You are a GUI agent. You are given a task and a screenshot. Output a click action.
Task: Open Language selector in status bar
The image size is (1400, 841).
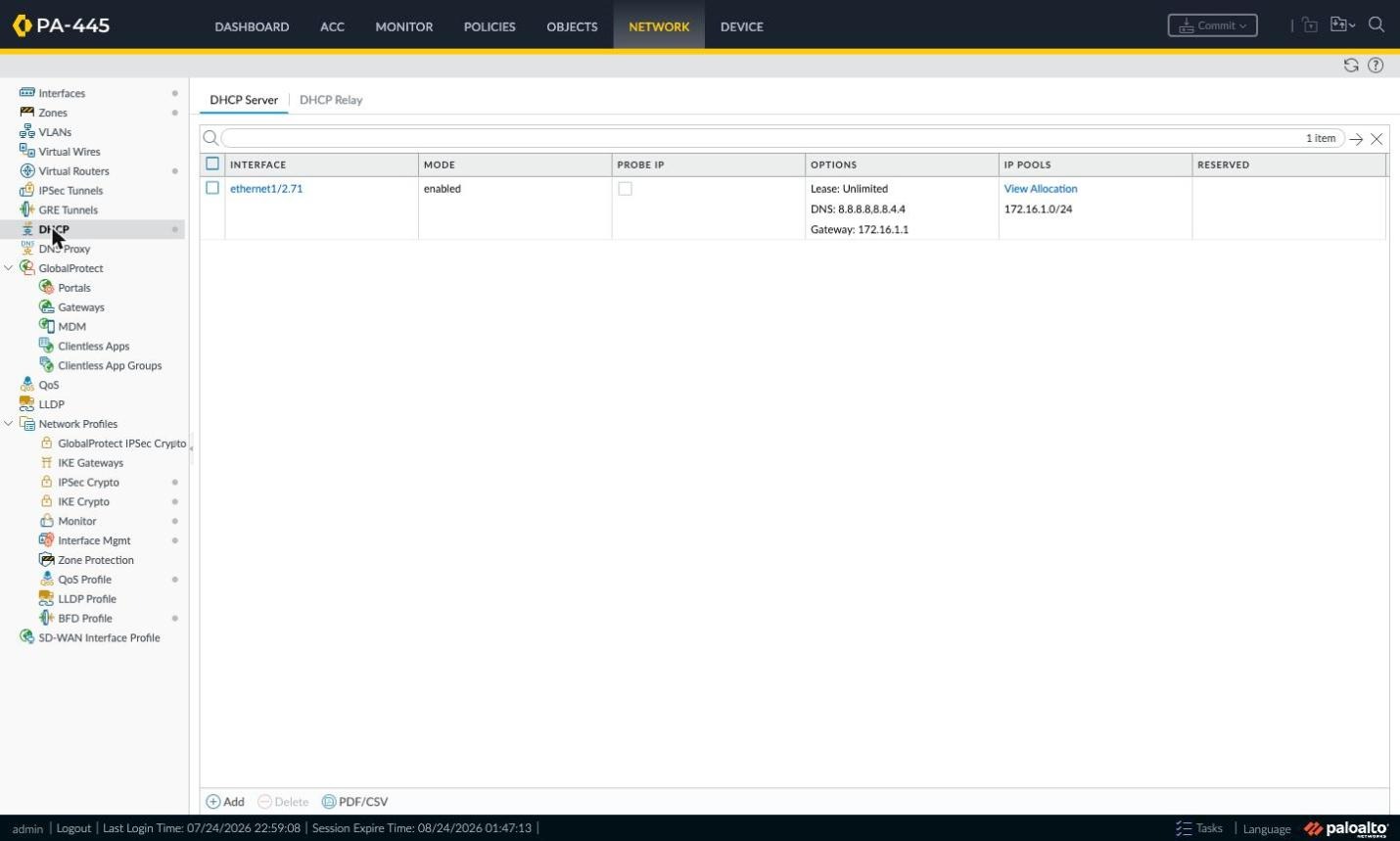tap(1267, 829)
